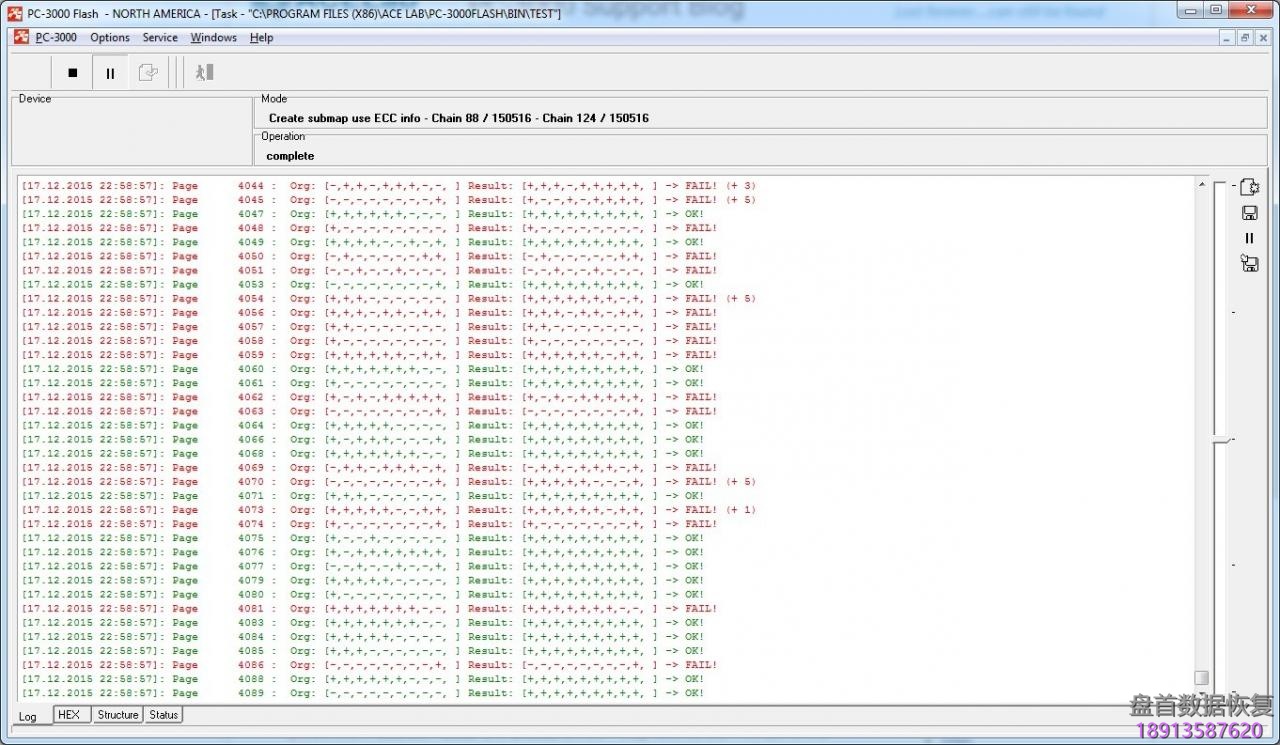Stop the running task with the square button
Viewport: 1280px width, 745px height.
coord(72,73)
